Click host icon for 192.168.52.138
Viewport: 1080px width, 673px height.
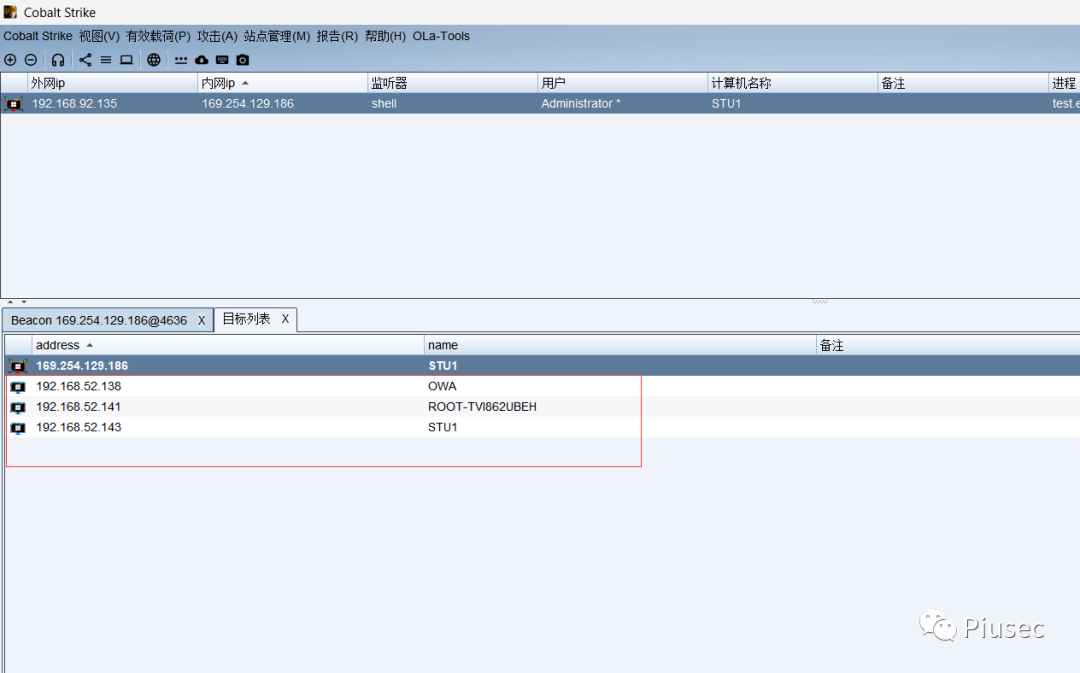[x=18, y=387]
